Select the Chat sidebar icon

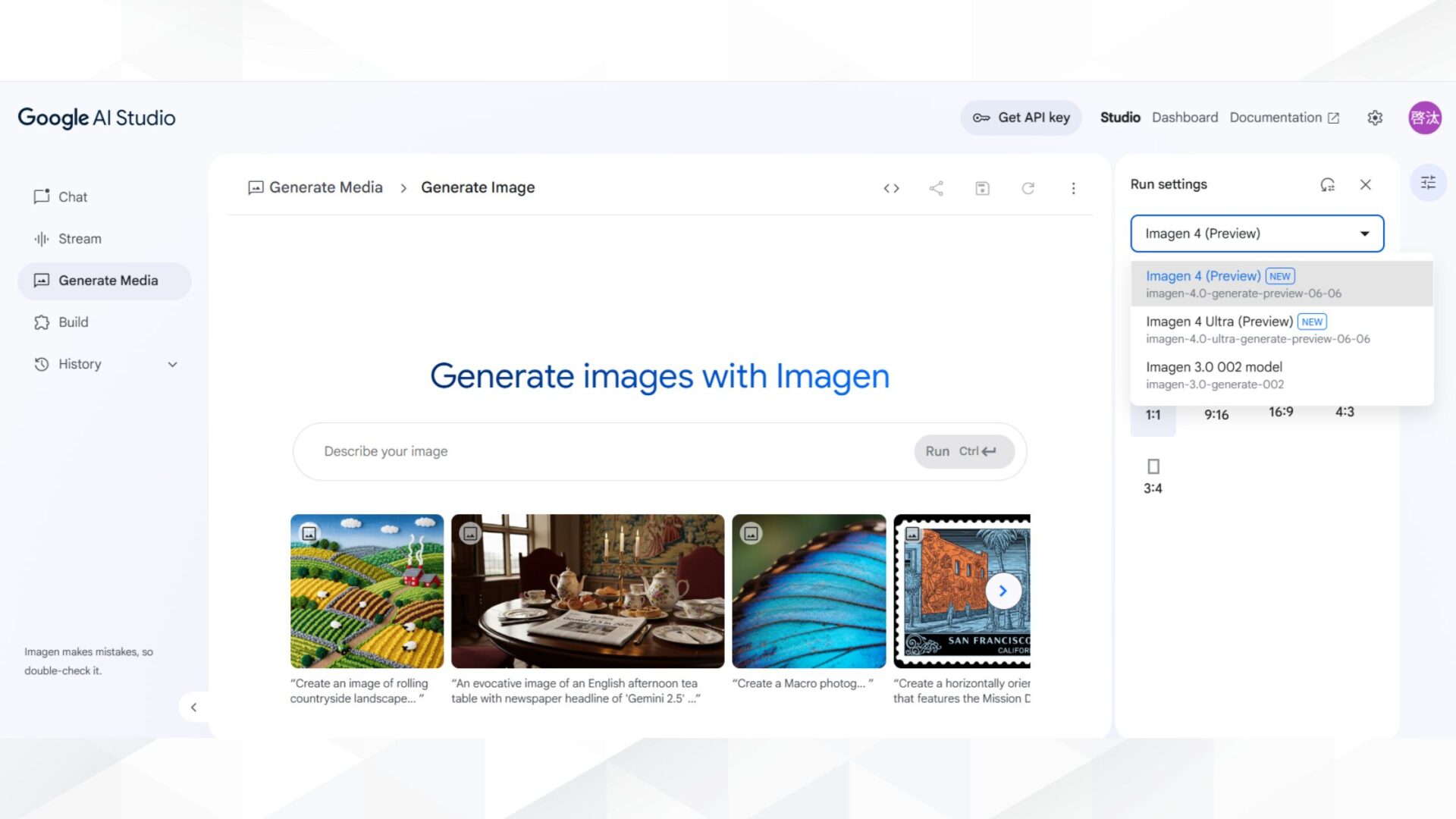tap(42, 196)
